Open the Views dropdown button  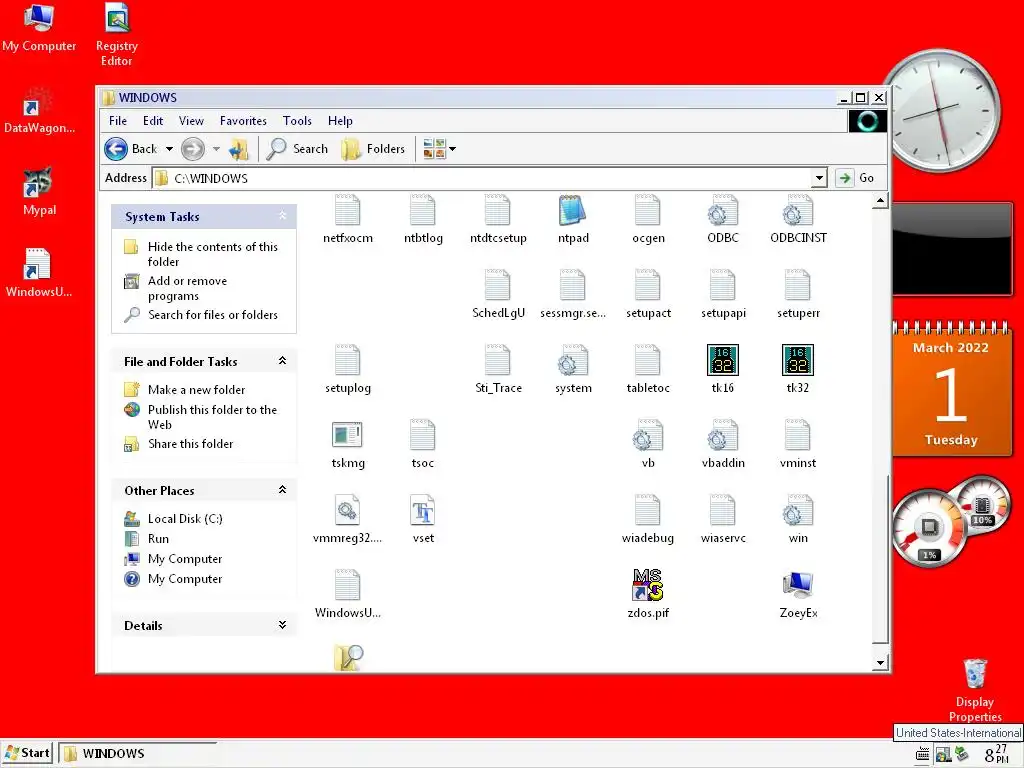click(439, 150)
